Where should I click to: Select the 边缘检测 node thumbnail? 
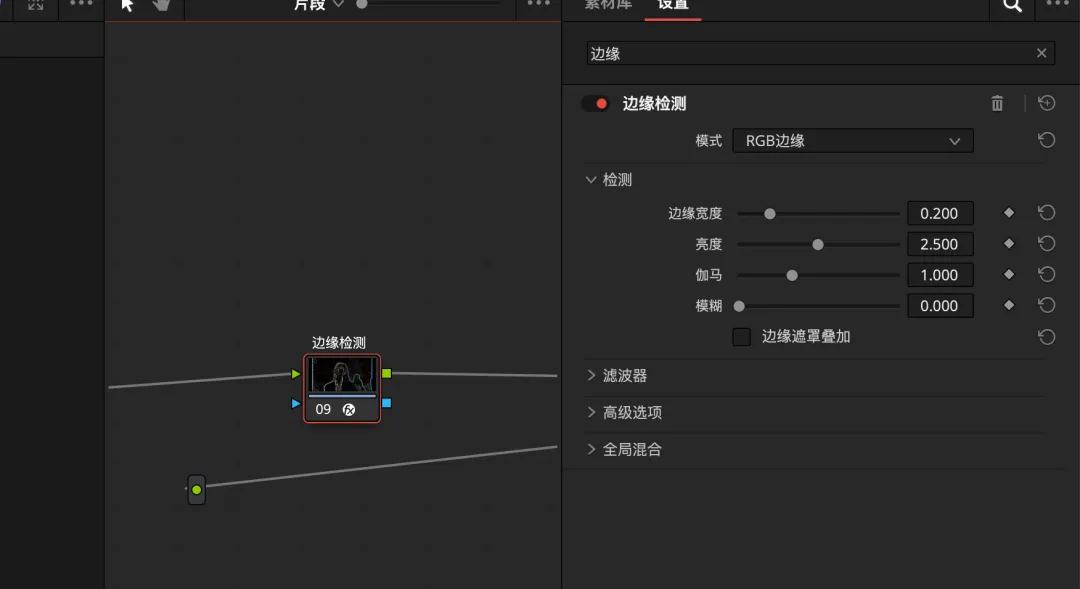click(342, 376)
